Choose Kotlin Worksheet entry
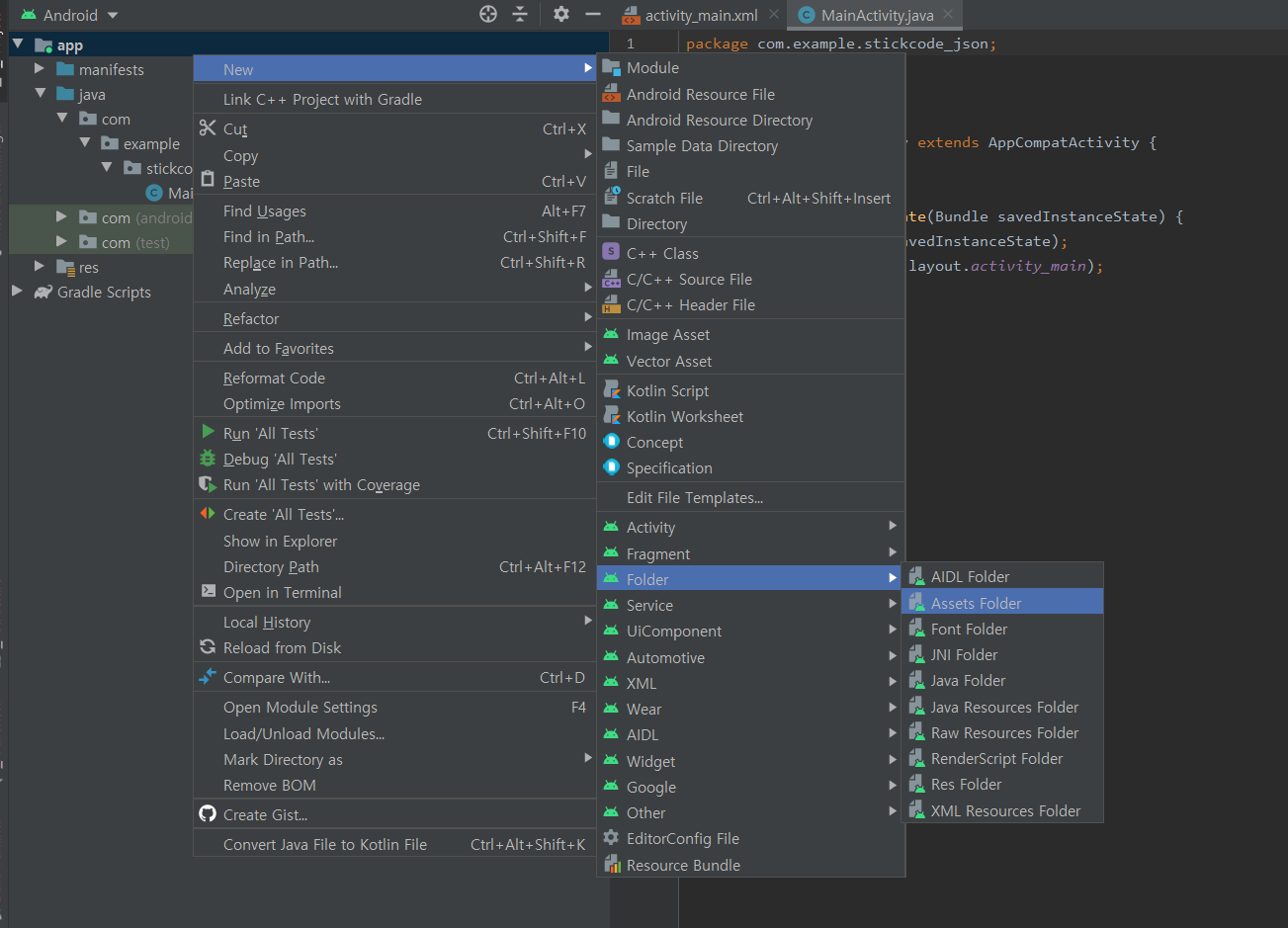 click(751, 416)
